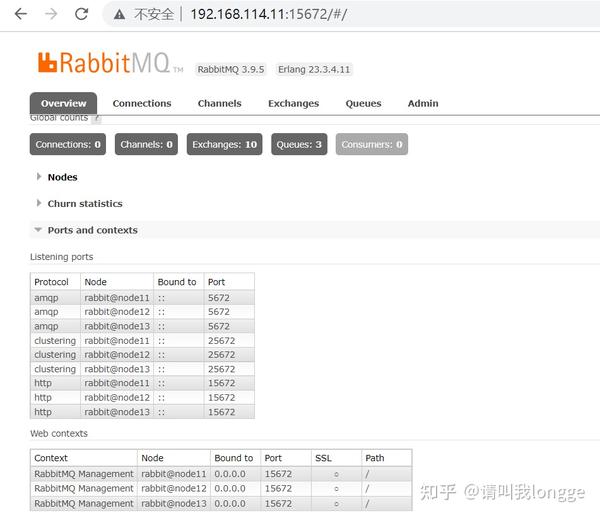
Task: Open the Queues tab
Action: tap(364, 103)
